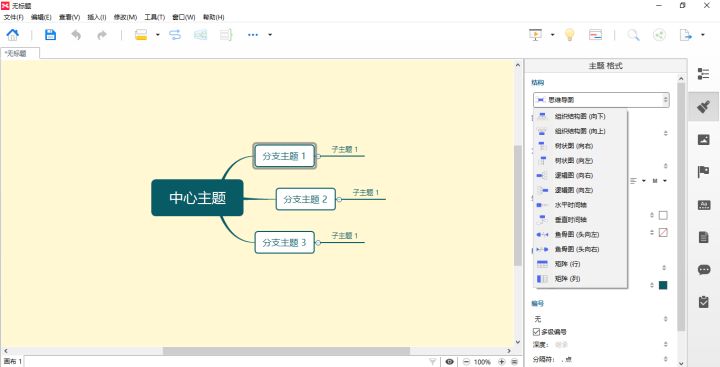Choose 组织结构图 (向下) from the structure list
This screenshot has width=720, height=367.
[x=580, y=117]
